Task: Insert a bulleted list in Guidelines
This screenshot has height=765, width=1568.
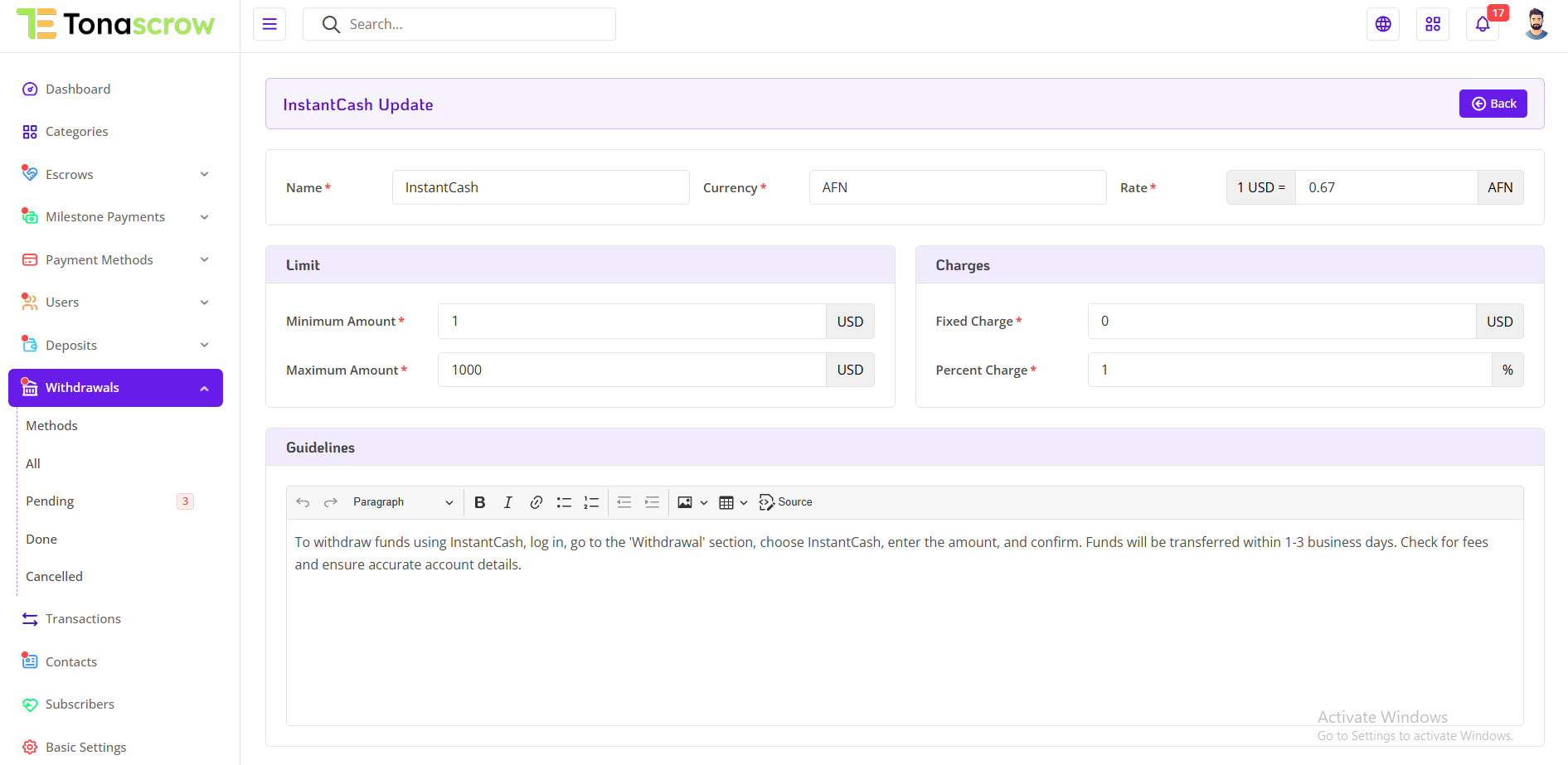Action: tap(564, 502)
